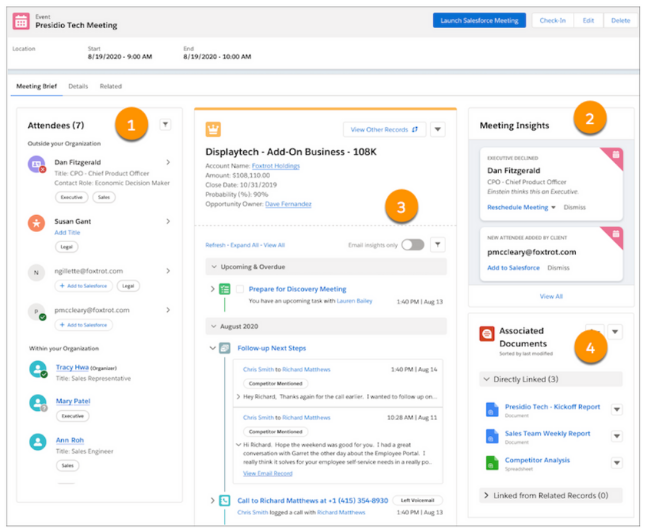The image size is (648, 532).
Task: Dismiss the Dan Fitzgerald insight
Action: [574, 208]
